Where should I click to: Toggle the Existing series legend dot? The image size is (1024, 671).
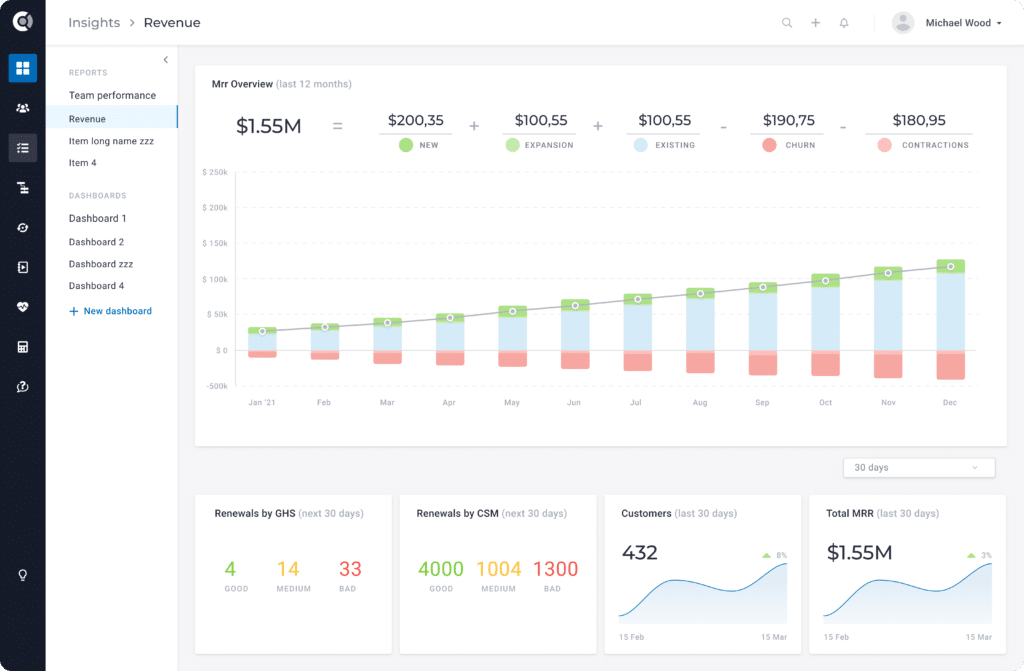click(x=641, y=145)
